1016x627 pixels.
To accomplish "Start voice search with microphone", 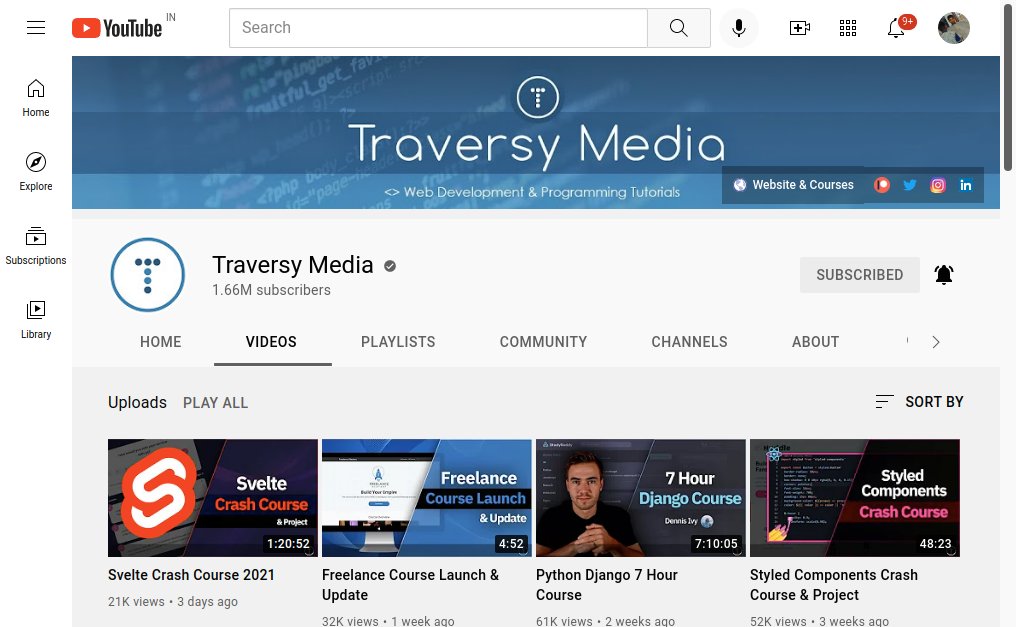I will coord(739,28).
